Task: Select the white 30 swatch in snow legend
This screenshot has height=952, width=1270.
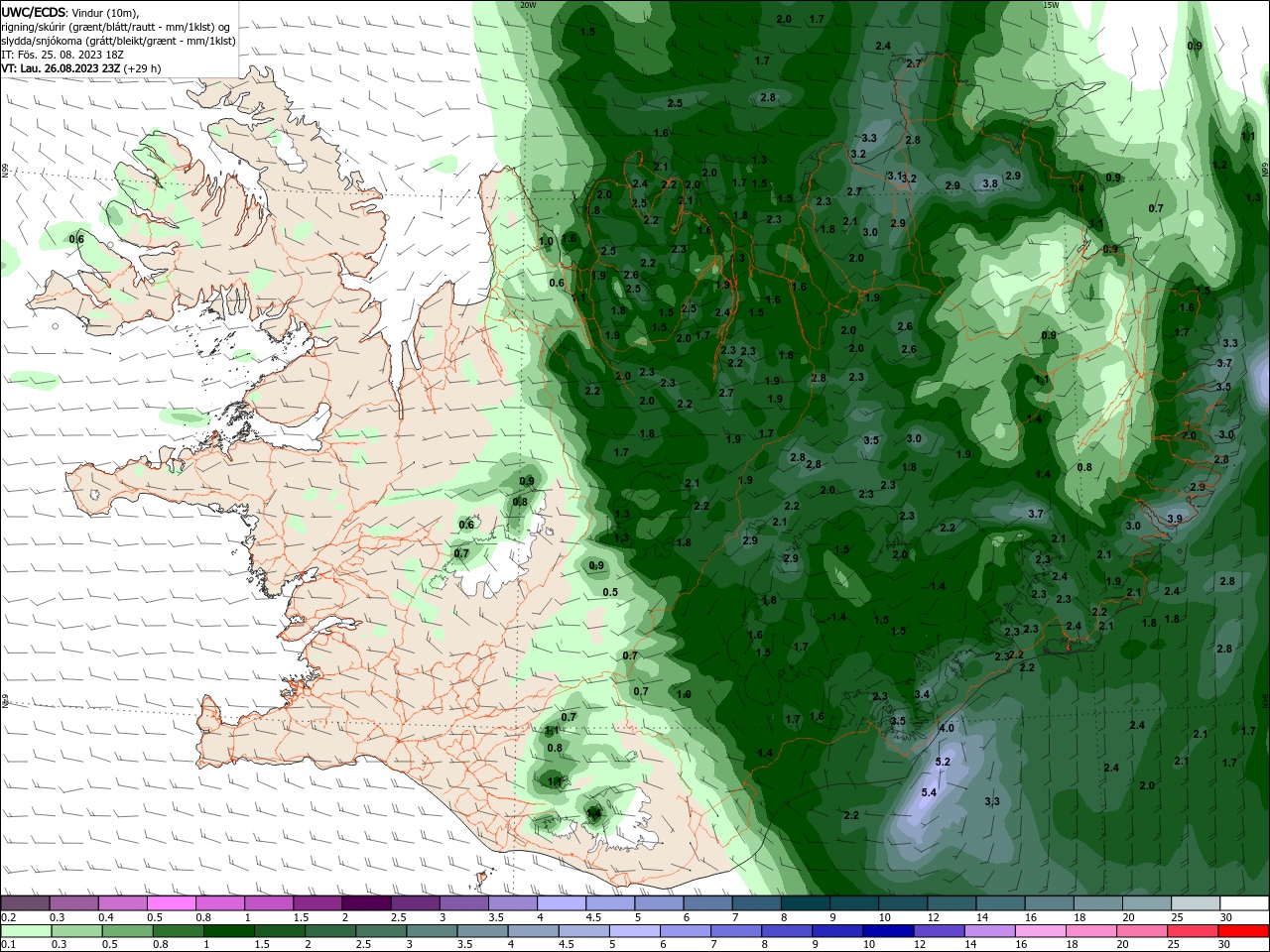Action: 1244,902
